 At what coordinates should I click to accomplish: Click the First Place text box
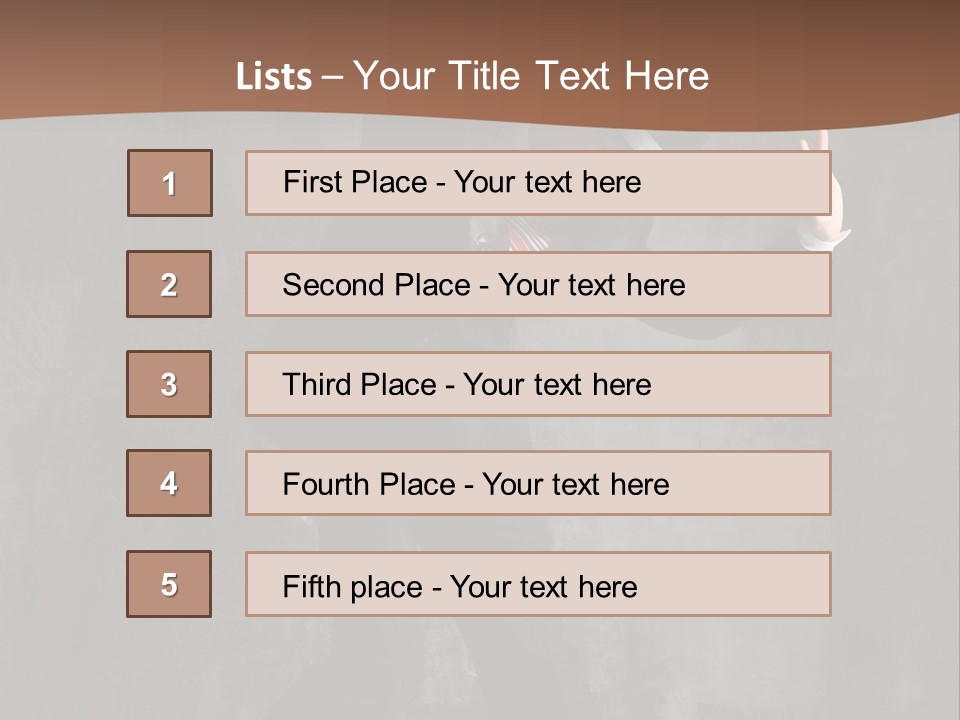(x=538, y=183)
